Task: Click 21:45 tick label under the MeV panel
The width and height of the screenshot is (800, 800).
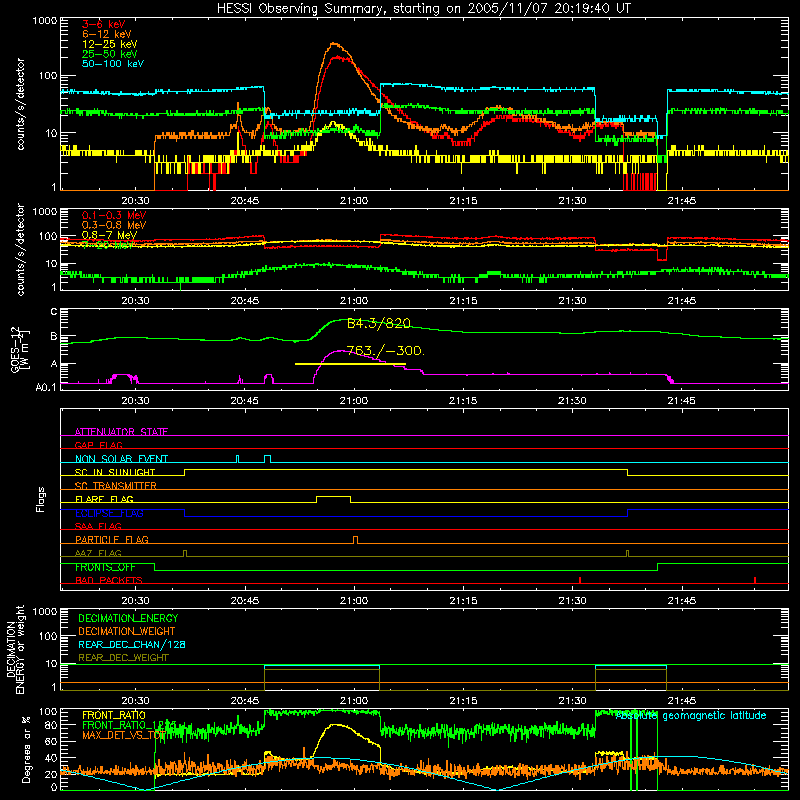Action: 682,301
